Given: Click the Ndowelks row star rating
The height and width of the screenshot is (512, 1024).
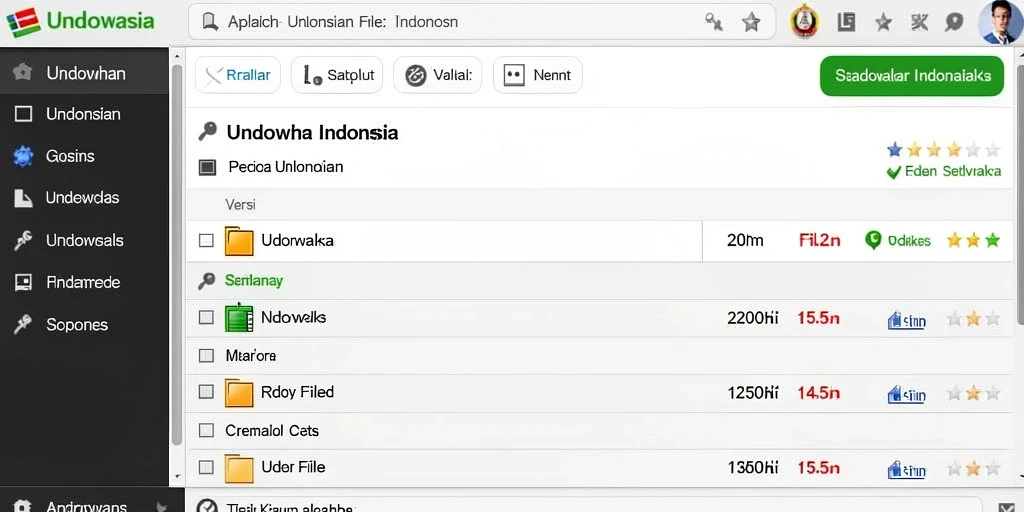Looking at the screenshot, I should tap(974, 319).
